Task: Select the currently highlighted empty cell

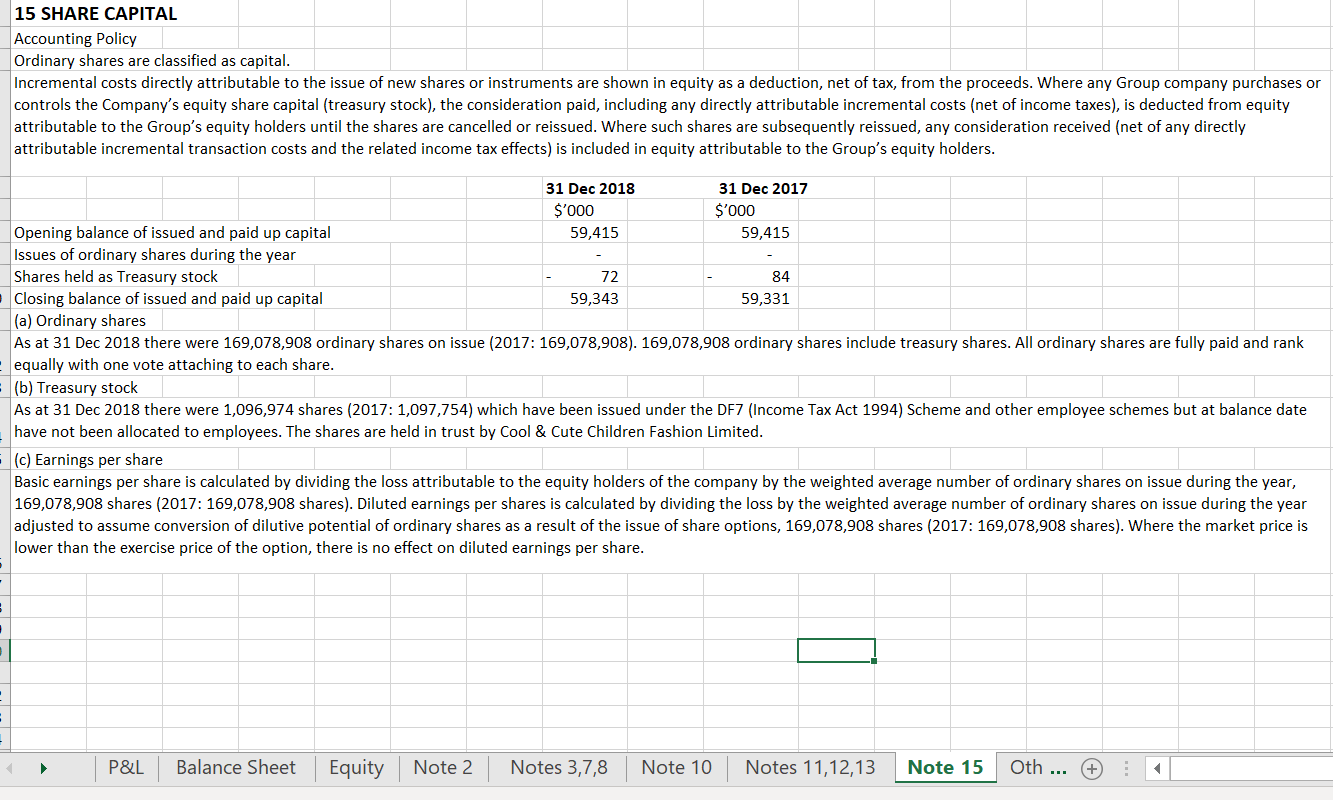Action: click(x=836, y=650)
